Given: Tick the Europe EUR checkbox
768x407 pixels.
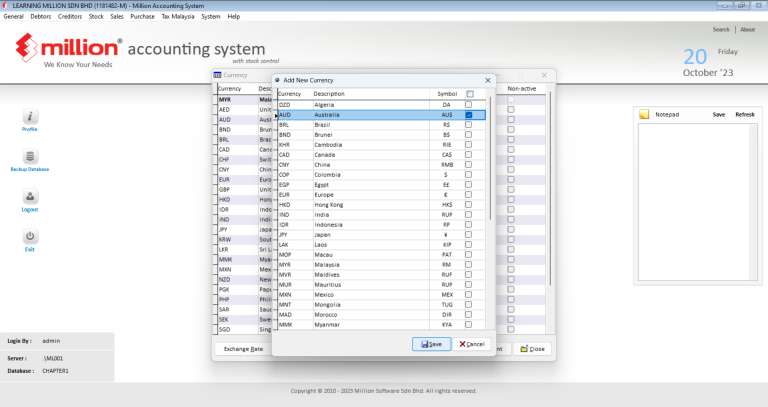Looking at the screenshot, I should (x=469, y=195).
